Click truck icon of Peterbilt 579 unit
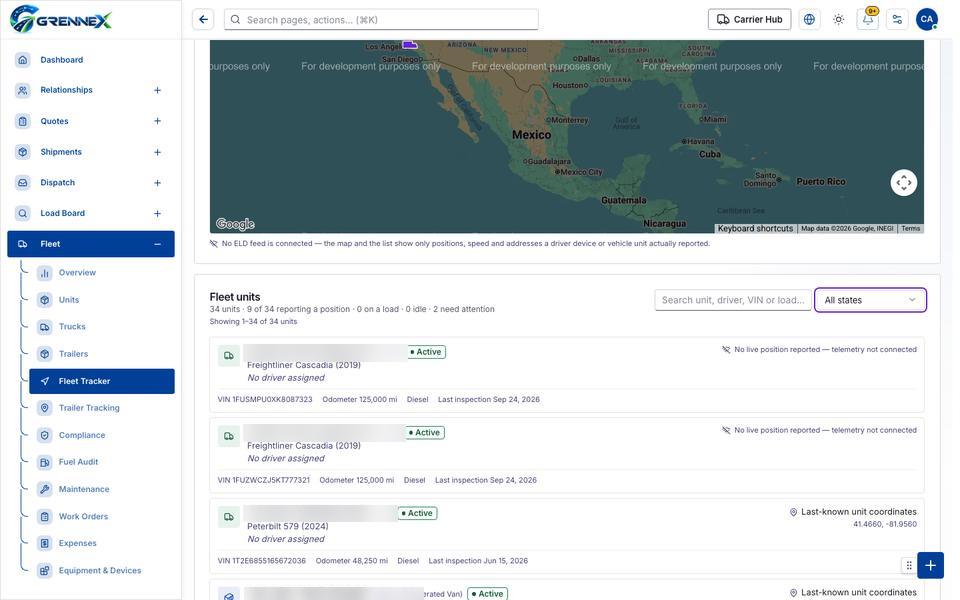This screenshot has height=600, width=960. click(229, 517)
